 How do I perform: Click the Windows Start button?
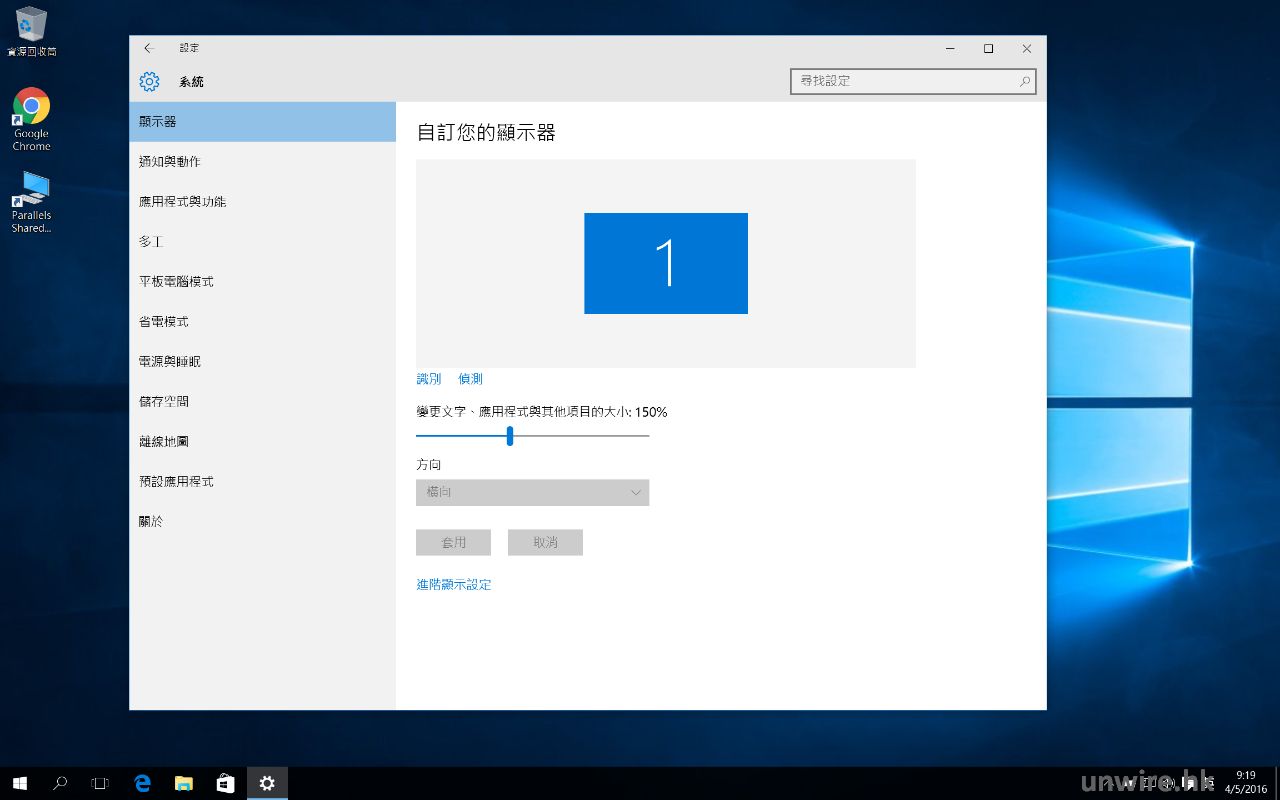[19, 783]
